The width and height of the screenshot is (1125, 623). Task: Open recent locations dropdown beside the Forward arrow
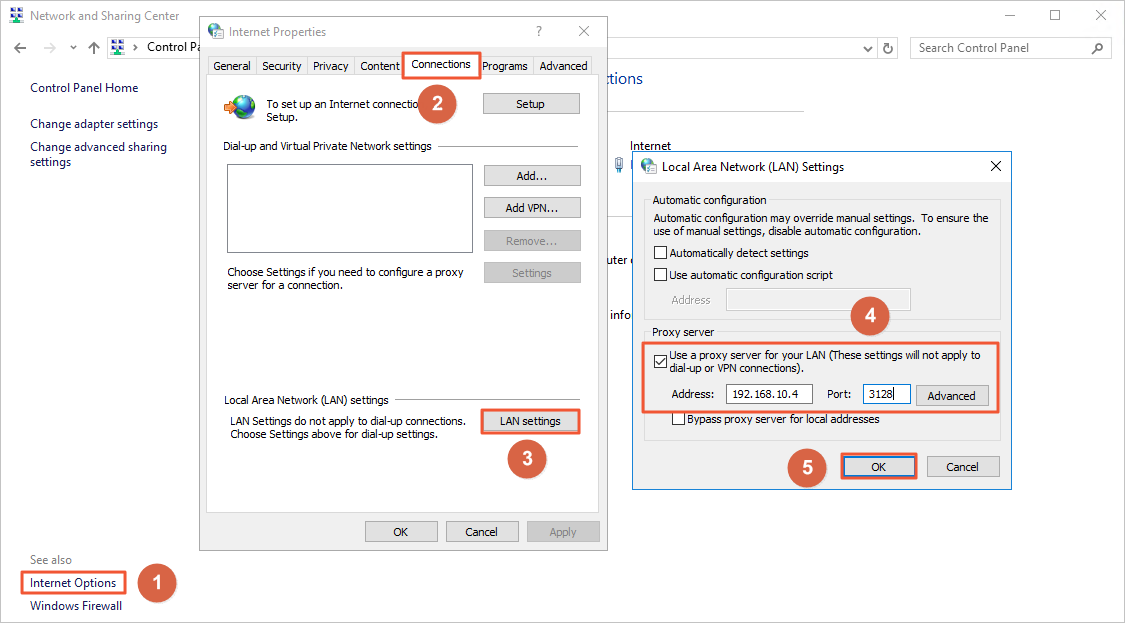point(73,48)
